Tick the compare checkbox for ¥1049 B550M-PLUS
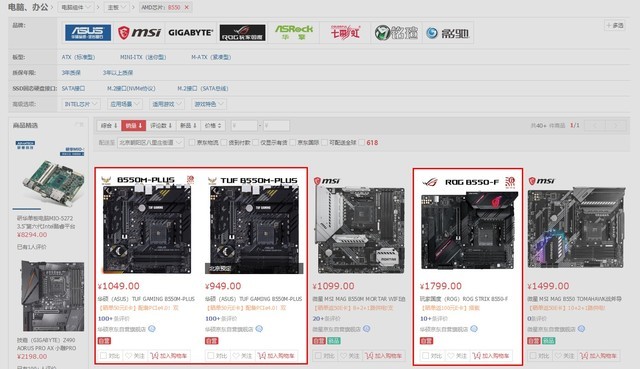640x369 pixels. point(103,356)
